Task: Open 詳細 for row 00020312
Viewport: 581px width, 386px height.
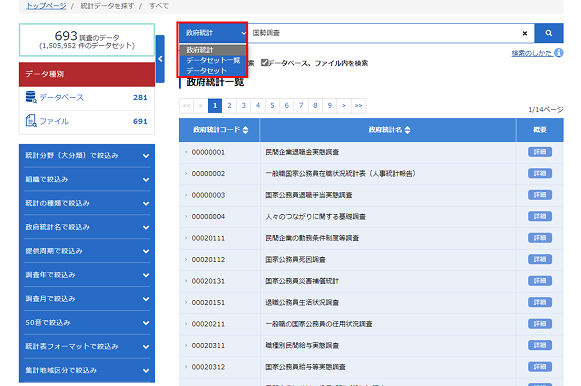Action: tap(540, 367)
